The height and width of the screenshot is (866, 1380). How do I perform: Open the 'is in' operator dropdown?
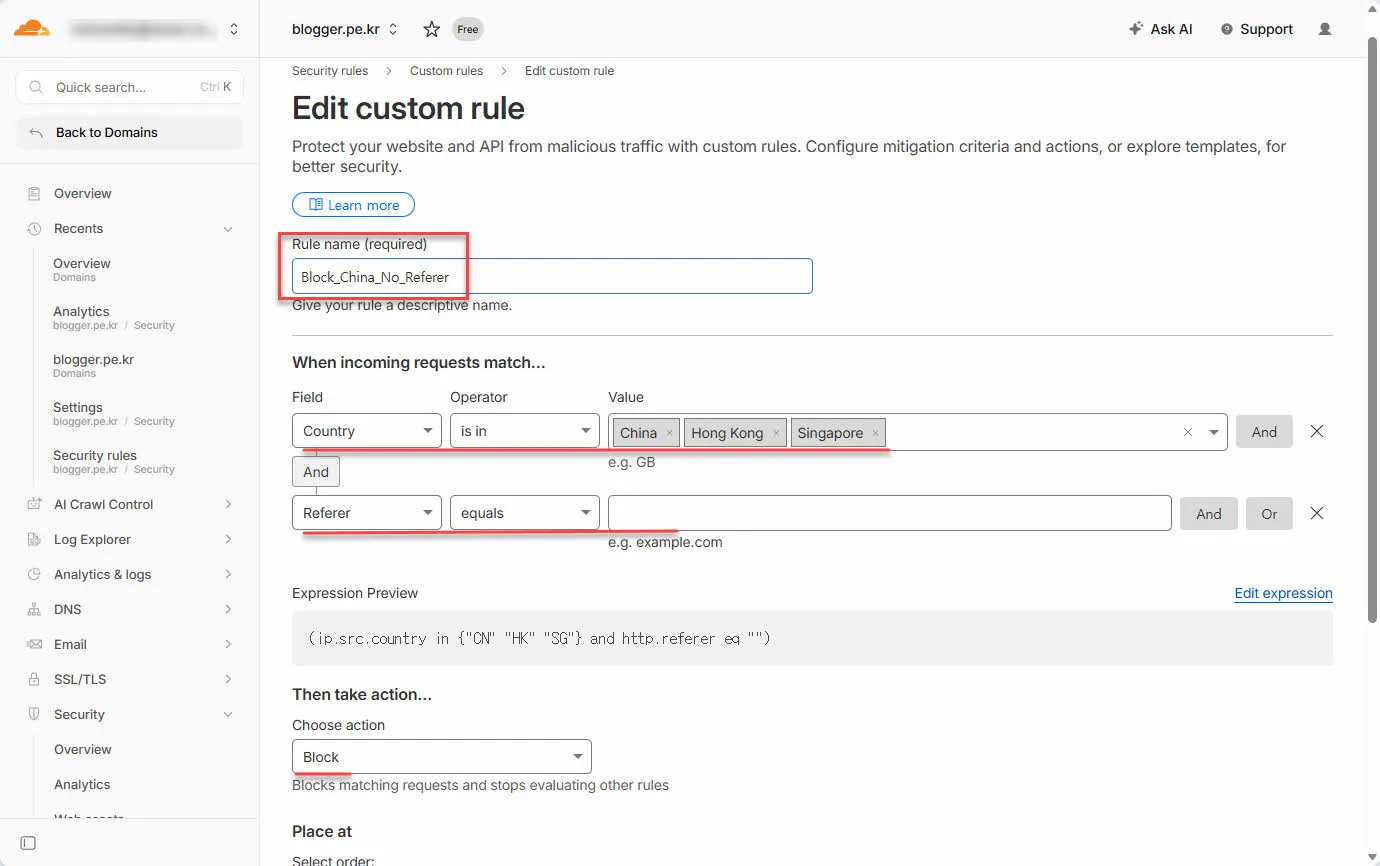(525, 431)
